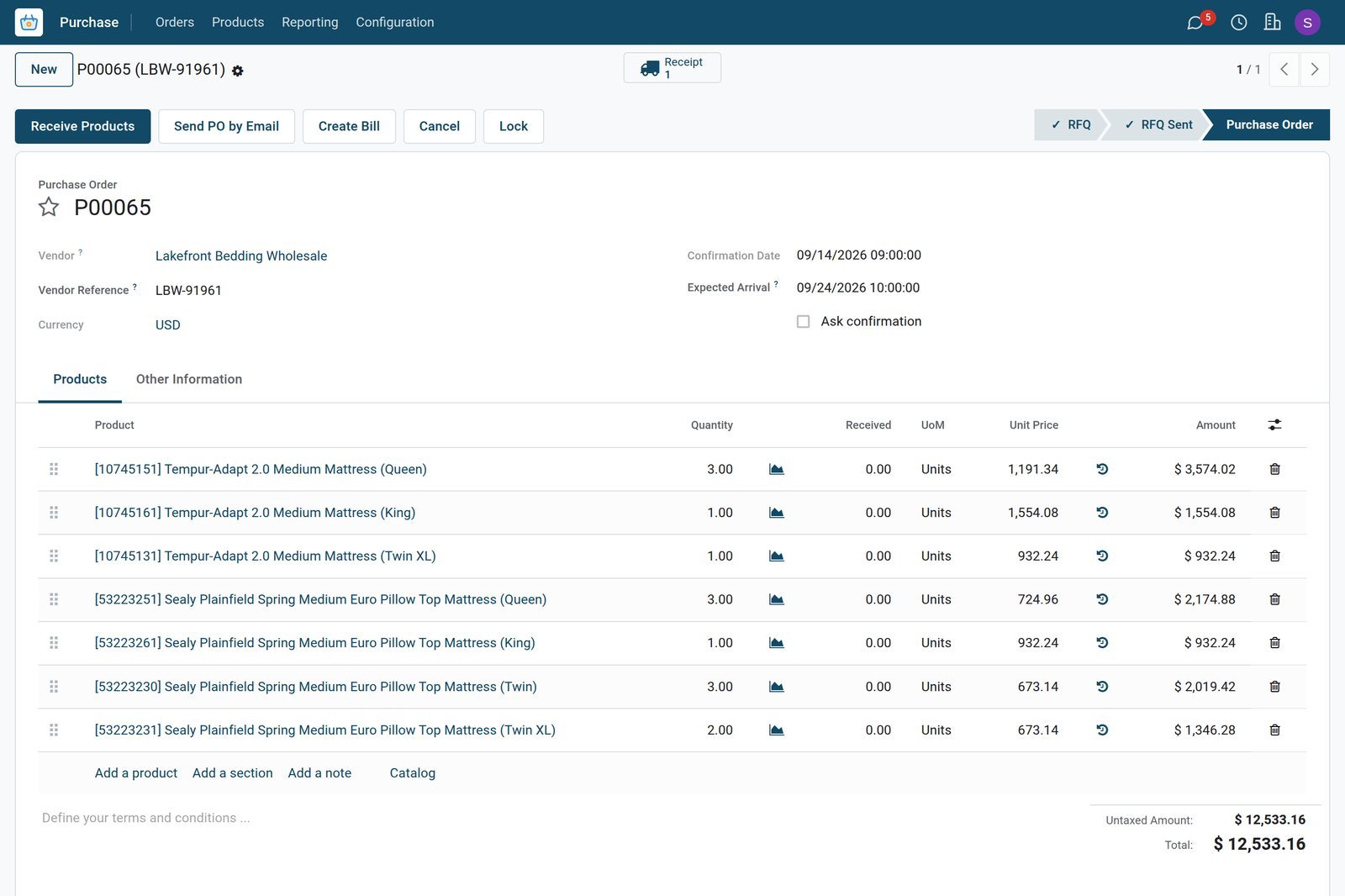This screenshot has width=1345, height=896.
Task: Delete the Tempur-Adapt Twin XL line
Action: click(x=1275, y=556)
